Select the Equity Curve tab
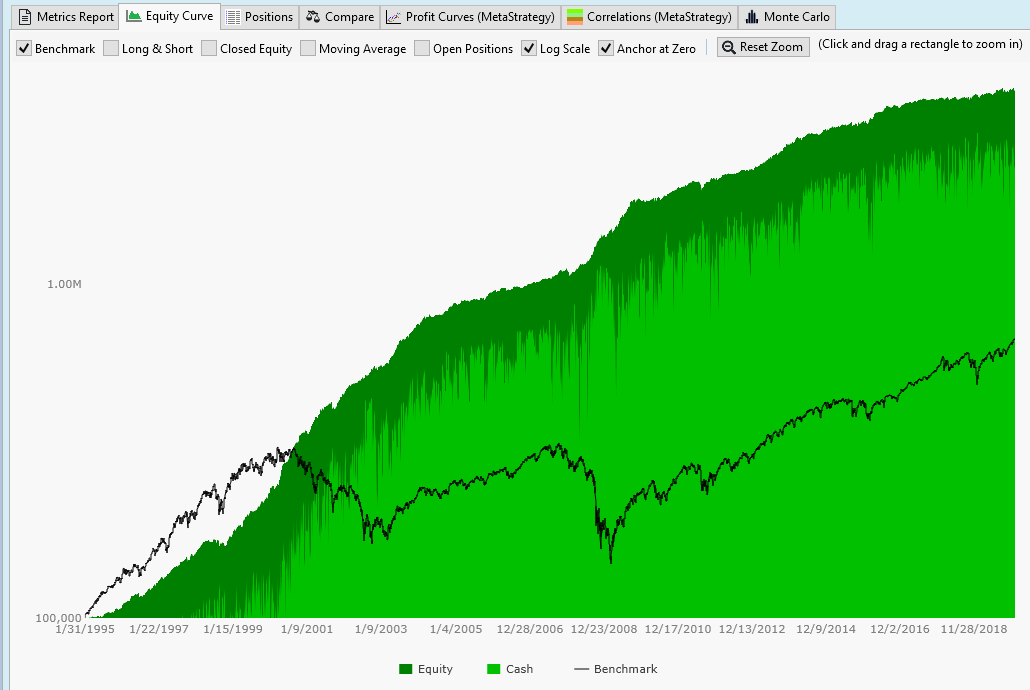1030x690 pixels. pyautogui.click(x=169, y=16)
